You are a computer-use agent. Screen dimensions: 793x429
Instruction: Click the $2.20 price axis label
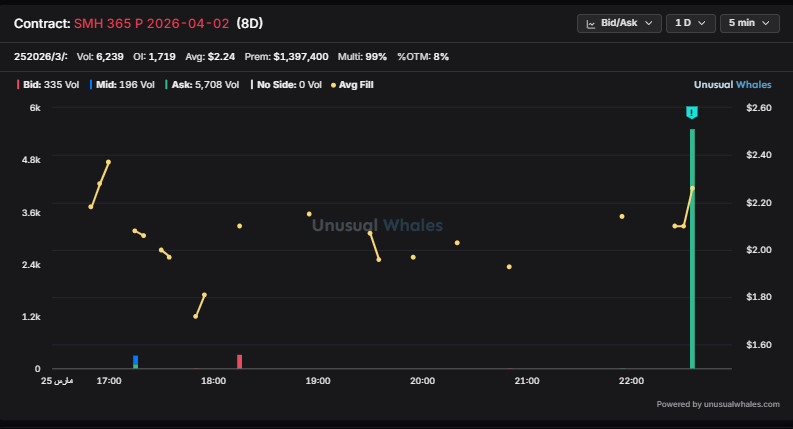pos(759,203)
